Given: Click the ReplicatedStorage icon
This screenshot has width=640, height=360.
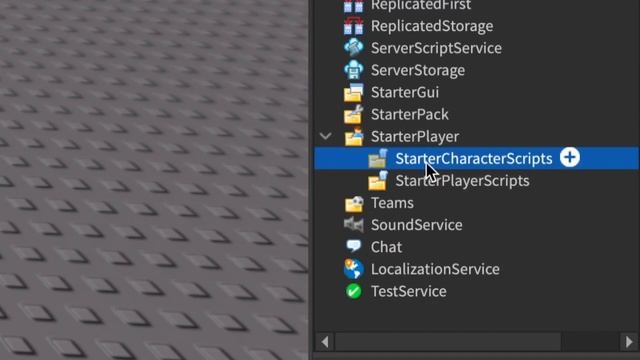Looking at the screenshot, I should coord(353,26).
